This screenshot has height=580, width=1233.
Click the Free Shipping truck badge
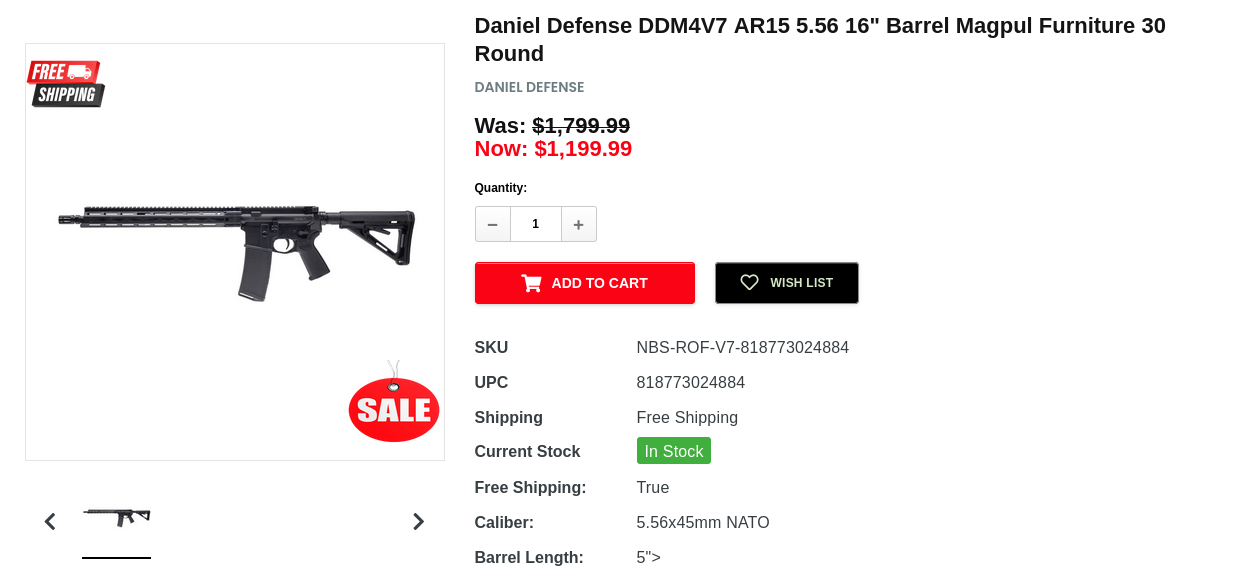[x=66, y=83]
